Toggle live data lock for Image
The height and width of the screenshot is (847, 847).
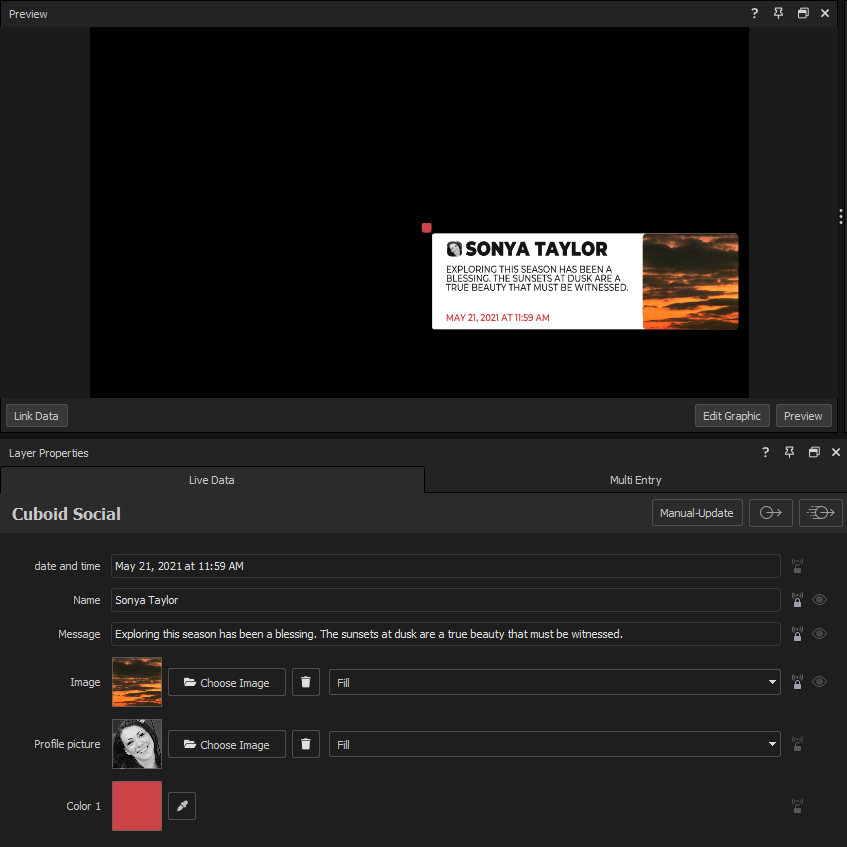797,682
